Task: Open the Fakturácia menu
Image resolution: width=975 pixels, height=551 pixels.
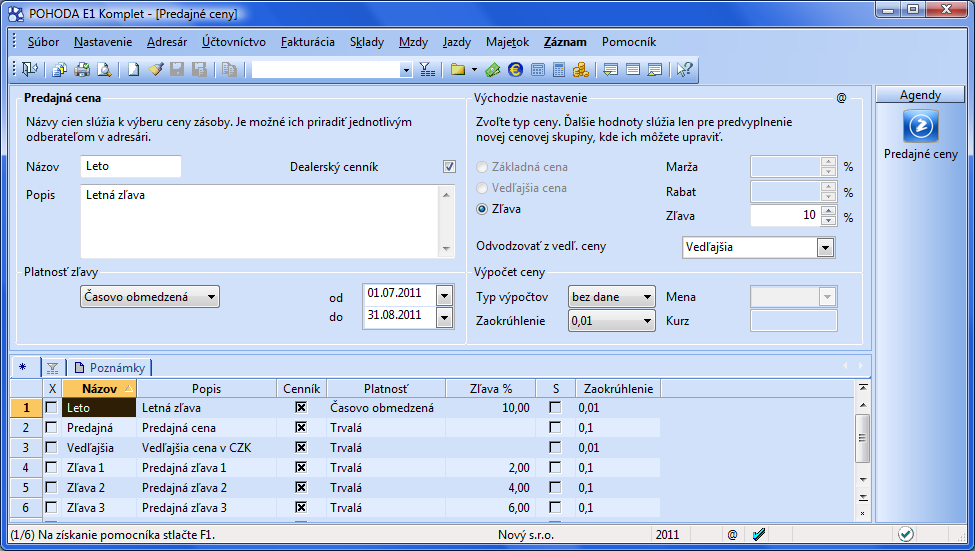Action: tap(308, 42)
